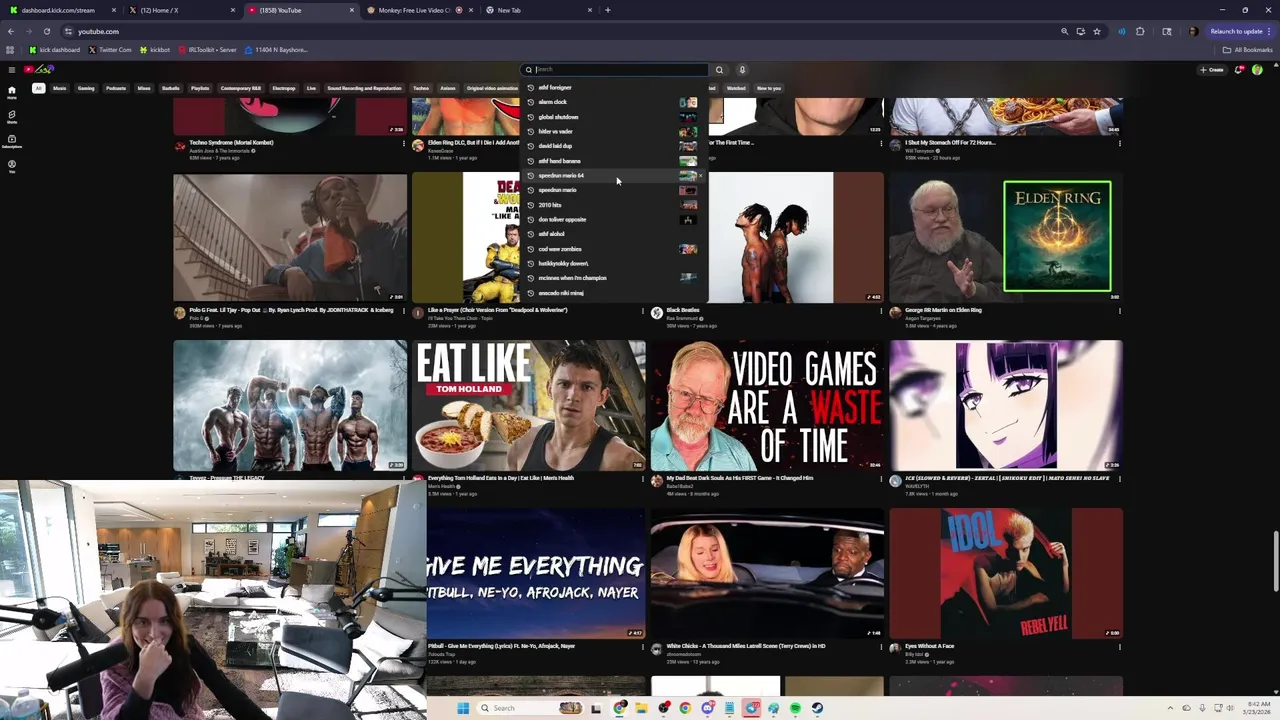The width and height of the screenshot is (1280, 720).
Task: Click the page vertical scrollbar thumb
Action: pos(1275,562)
